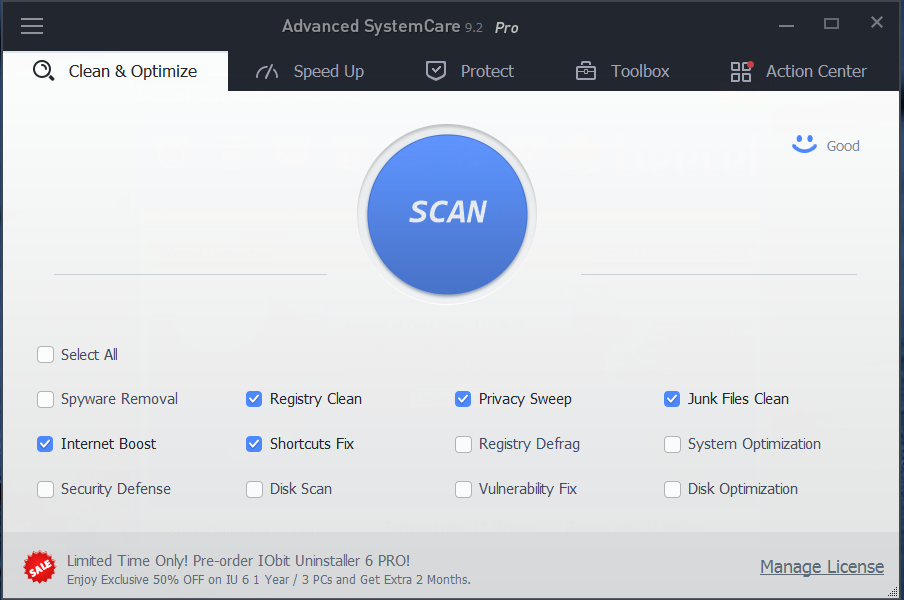This screenshot has height=600, width=904.
Task: Enable Spyware Removal checkbox
Action: point(46,399)
